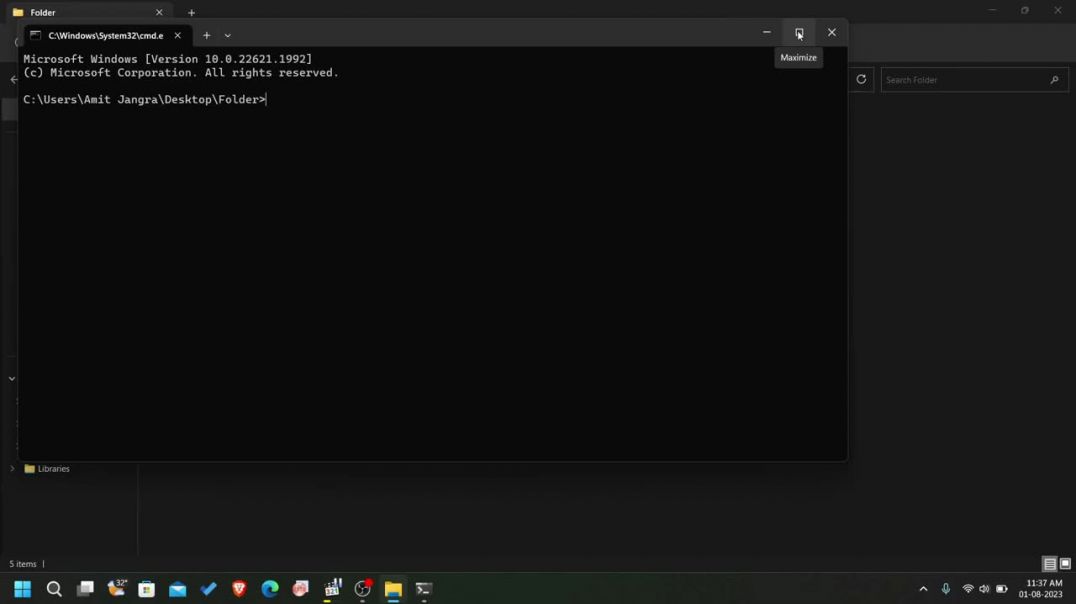
Task: Select Libraries in the navigation pane
Action: 54,469
